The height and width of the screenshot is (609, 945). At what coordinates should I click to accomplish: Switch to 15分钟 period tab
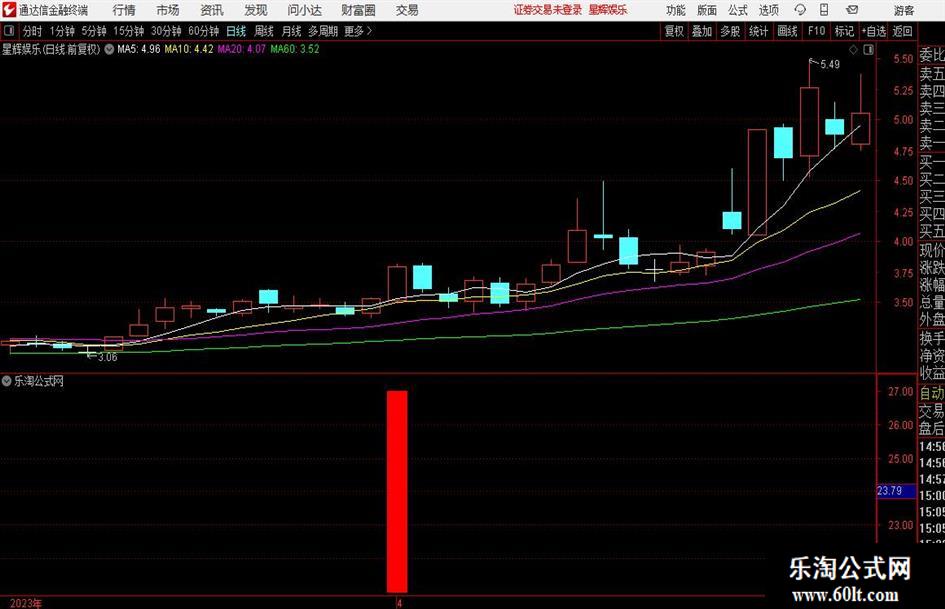pos(129,31)
